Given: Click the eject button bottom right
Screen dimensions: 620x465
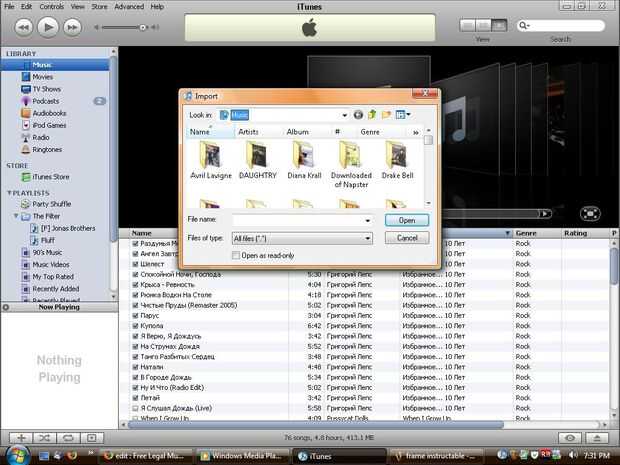Looking at the screenshot, I should click(x=597, y=438).
